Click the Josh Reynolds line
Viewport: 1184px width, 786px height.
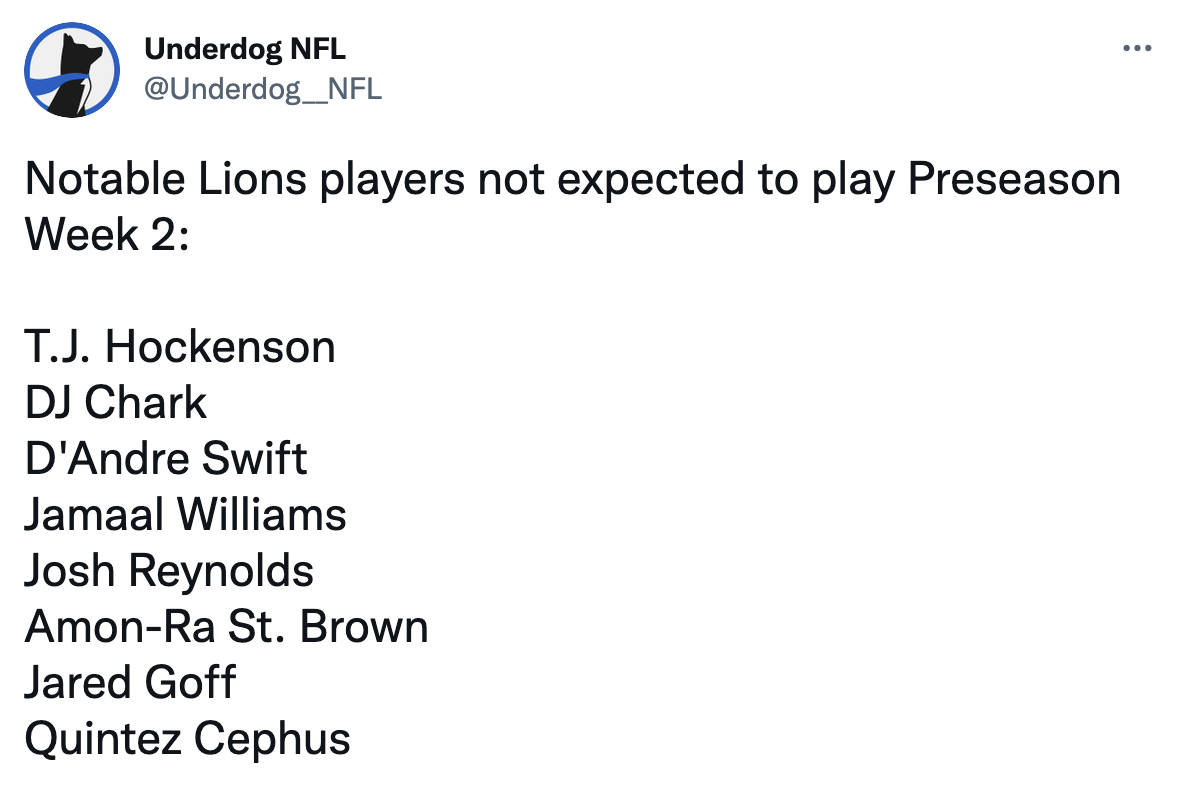point(169,571)
